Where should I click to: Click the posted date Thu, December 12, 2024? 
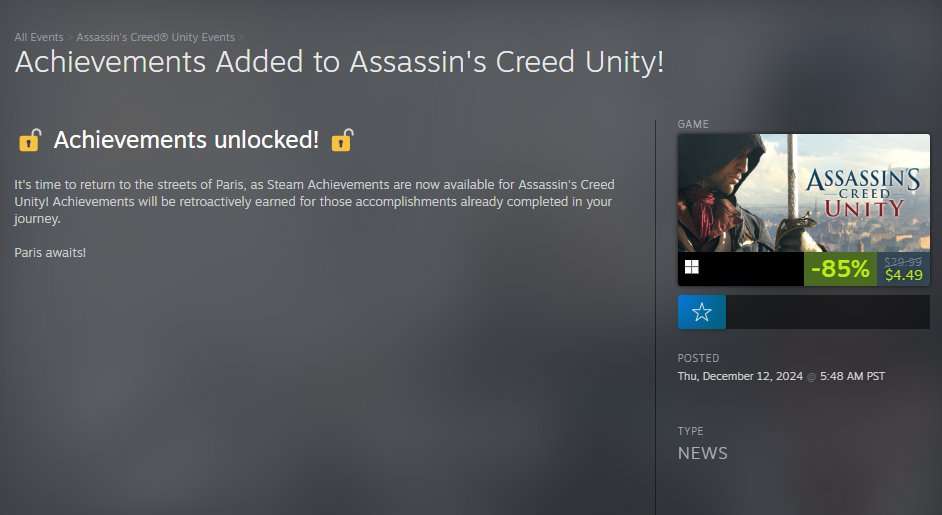point(740,376)
